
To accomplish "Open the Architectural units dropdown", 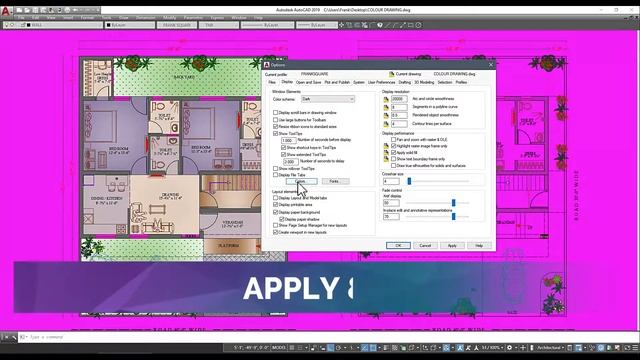I will point(550,348).
